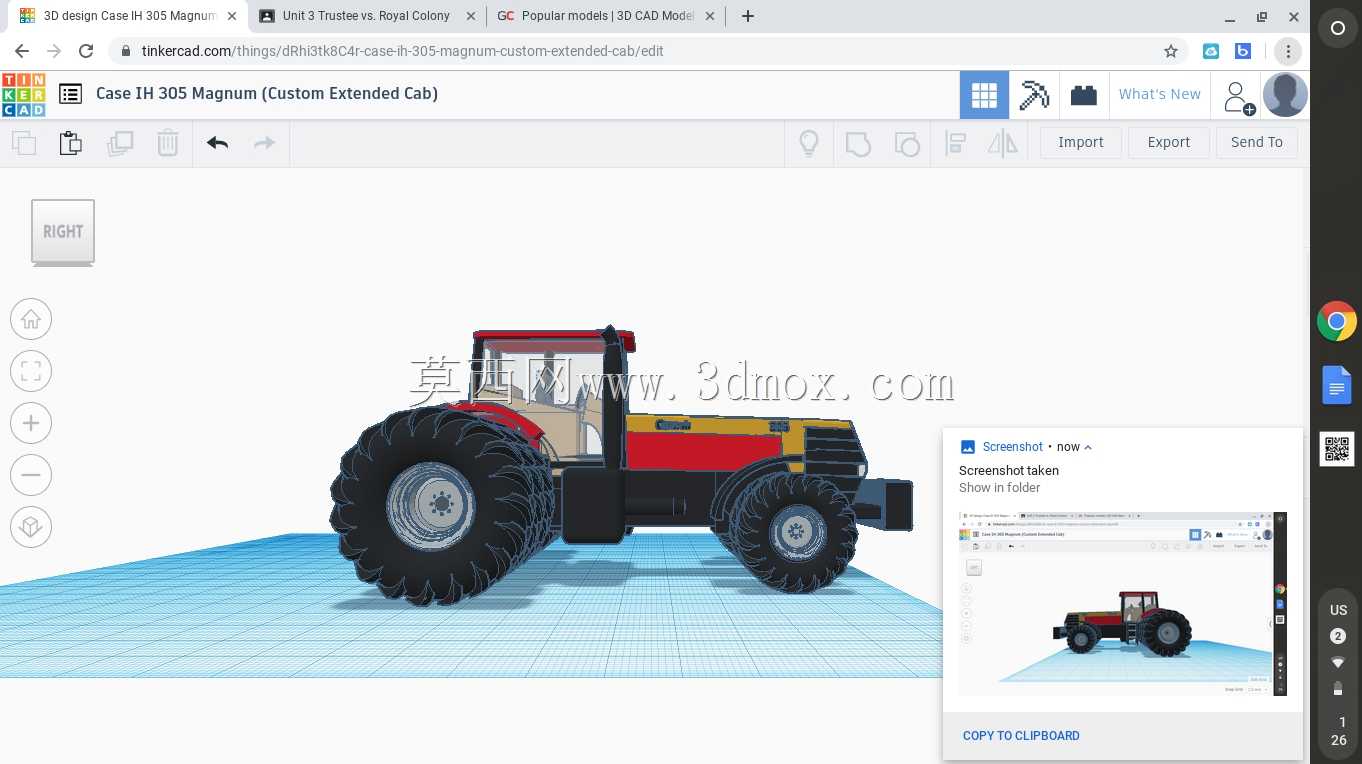Zoom out with the minus icon
The image size is (1362, 764).
click(31, 475)
